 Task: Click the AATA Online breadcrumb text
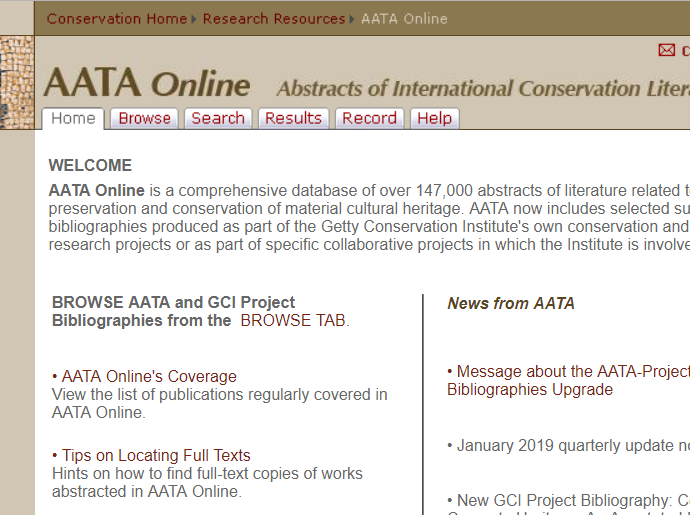(404, 19)
